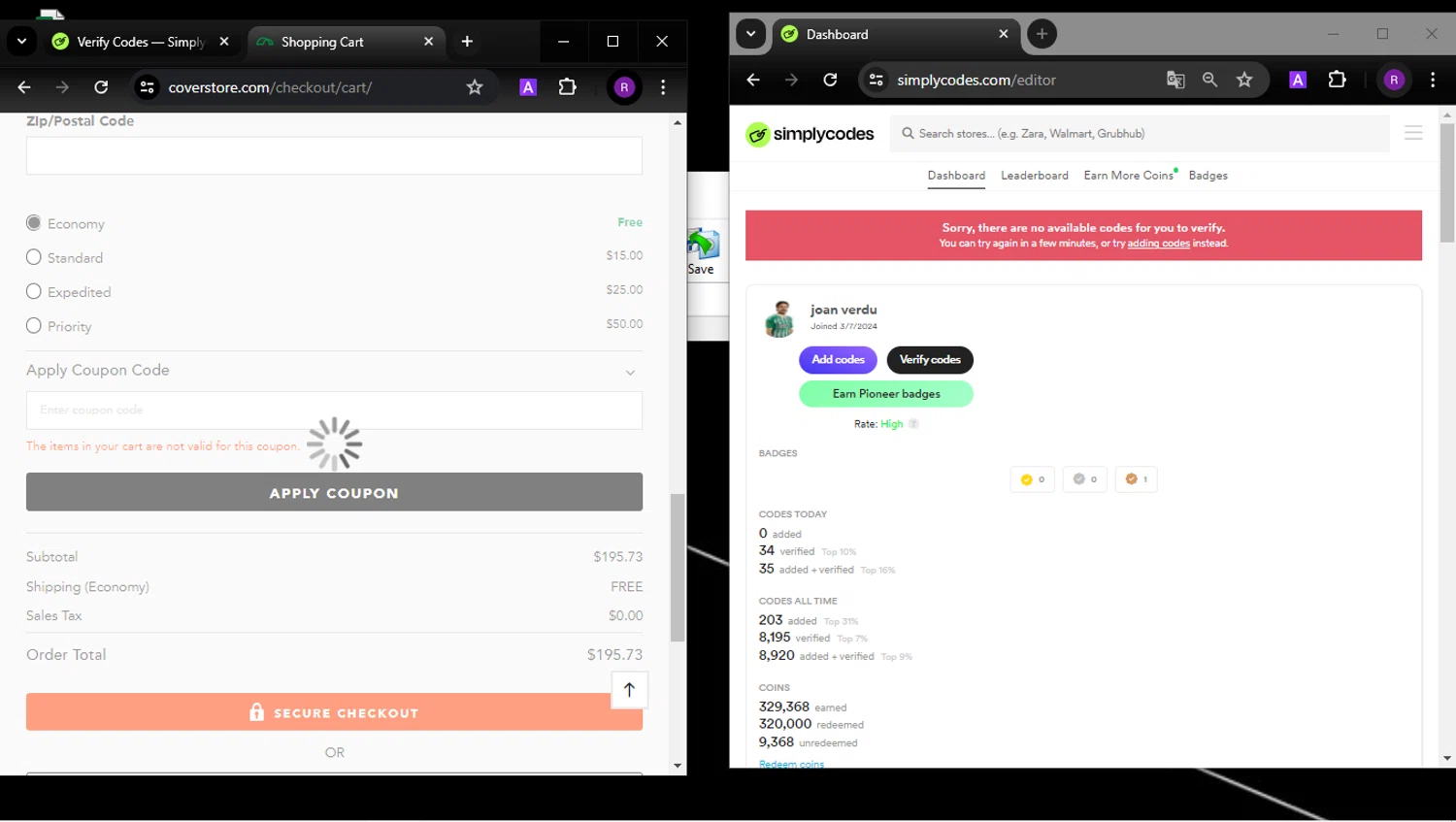Click the Save icon in the background window
This screenshot has width=1456, height=822.
point(702,252)
